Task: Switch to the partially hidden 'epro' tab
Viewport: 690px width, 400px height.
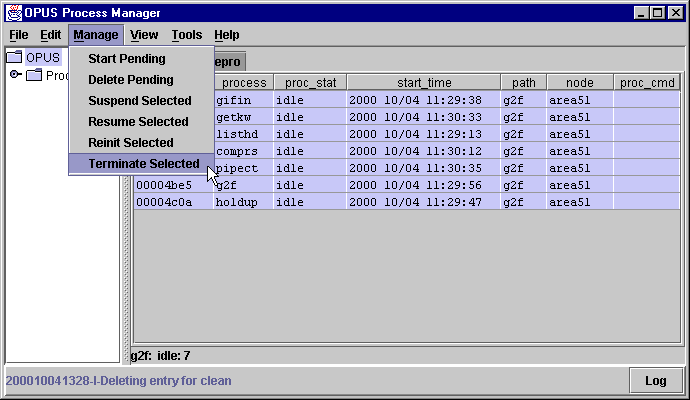Action: coord(230,62)
